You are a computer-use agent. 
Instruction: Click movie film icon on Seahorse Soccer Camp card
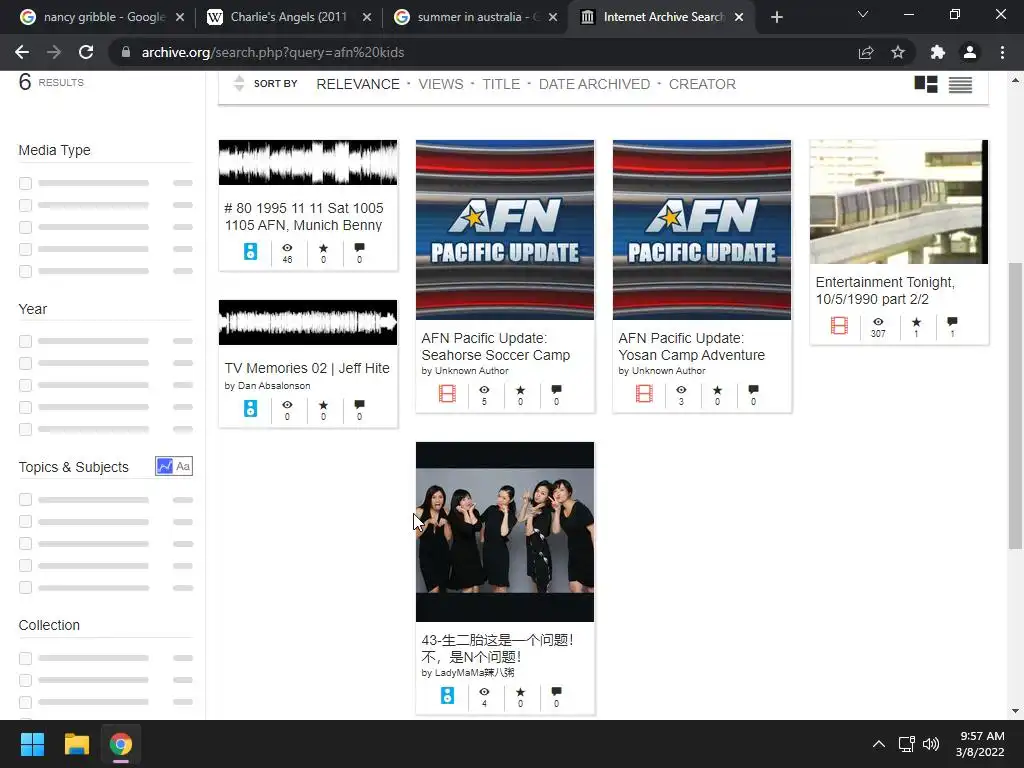[x=447, y=394]
